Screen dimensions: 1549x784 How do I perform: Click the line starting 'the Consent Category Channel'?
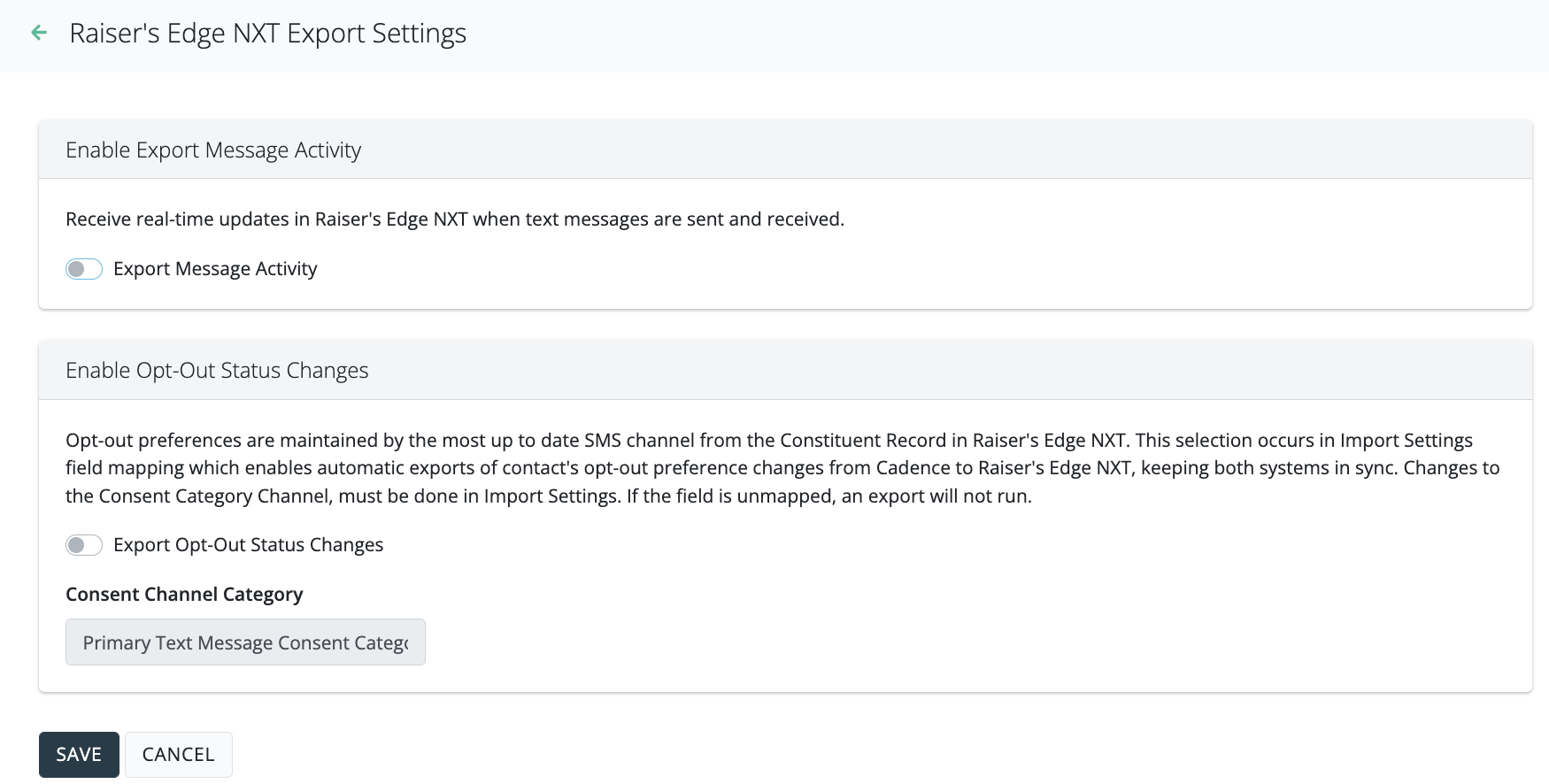[266, 496]
